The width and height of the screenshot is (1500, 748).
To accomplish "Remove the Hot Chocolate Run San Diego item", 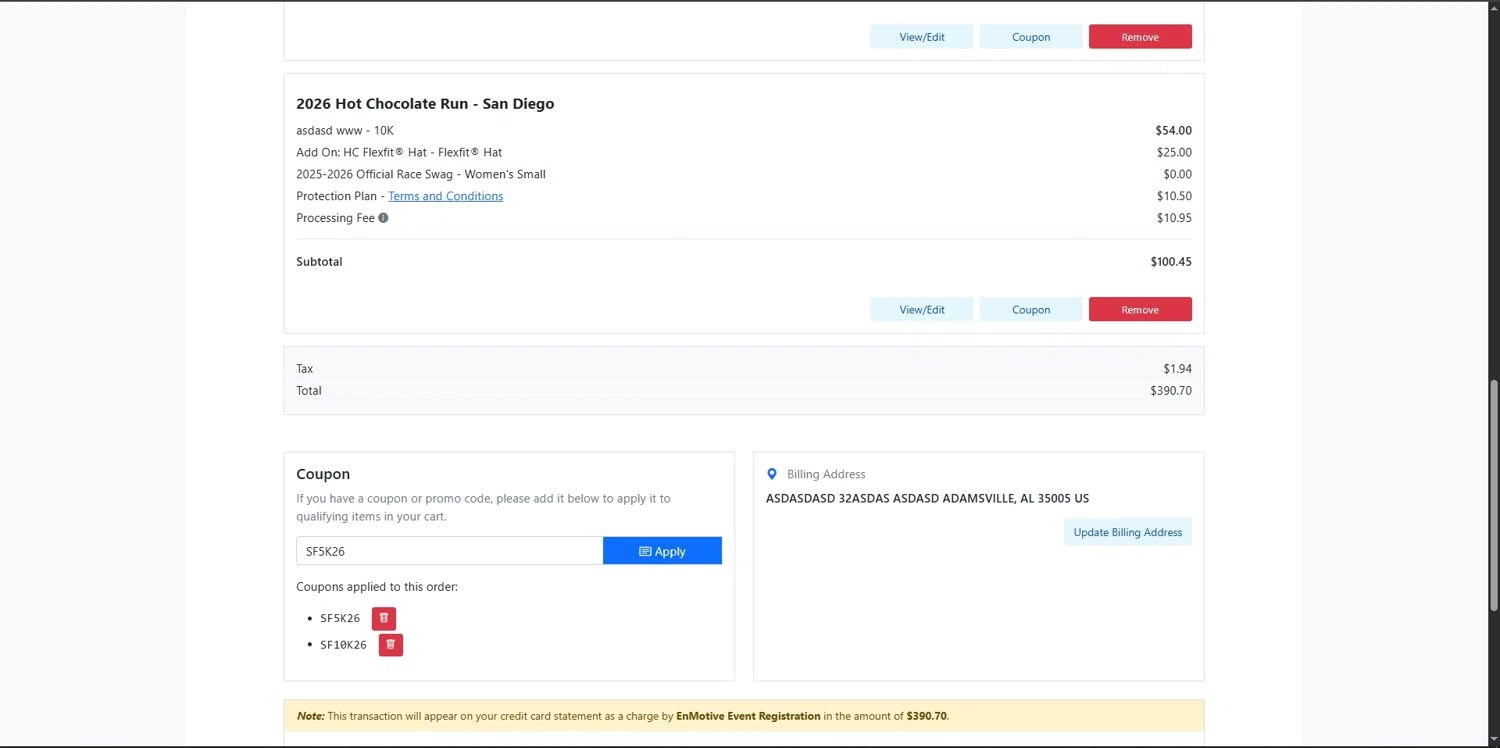I will pyautogui.click(x=1140, y=310).
